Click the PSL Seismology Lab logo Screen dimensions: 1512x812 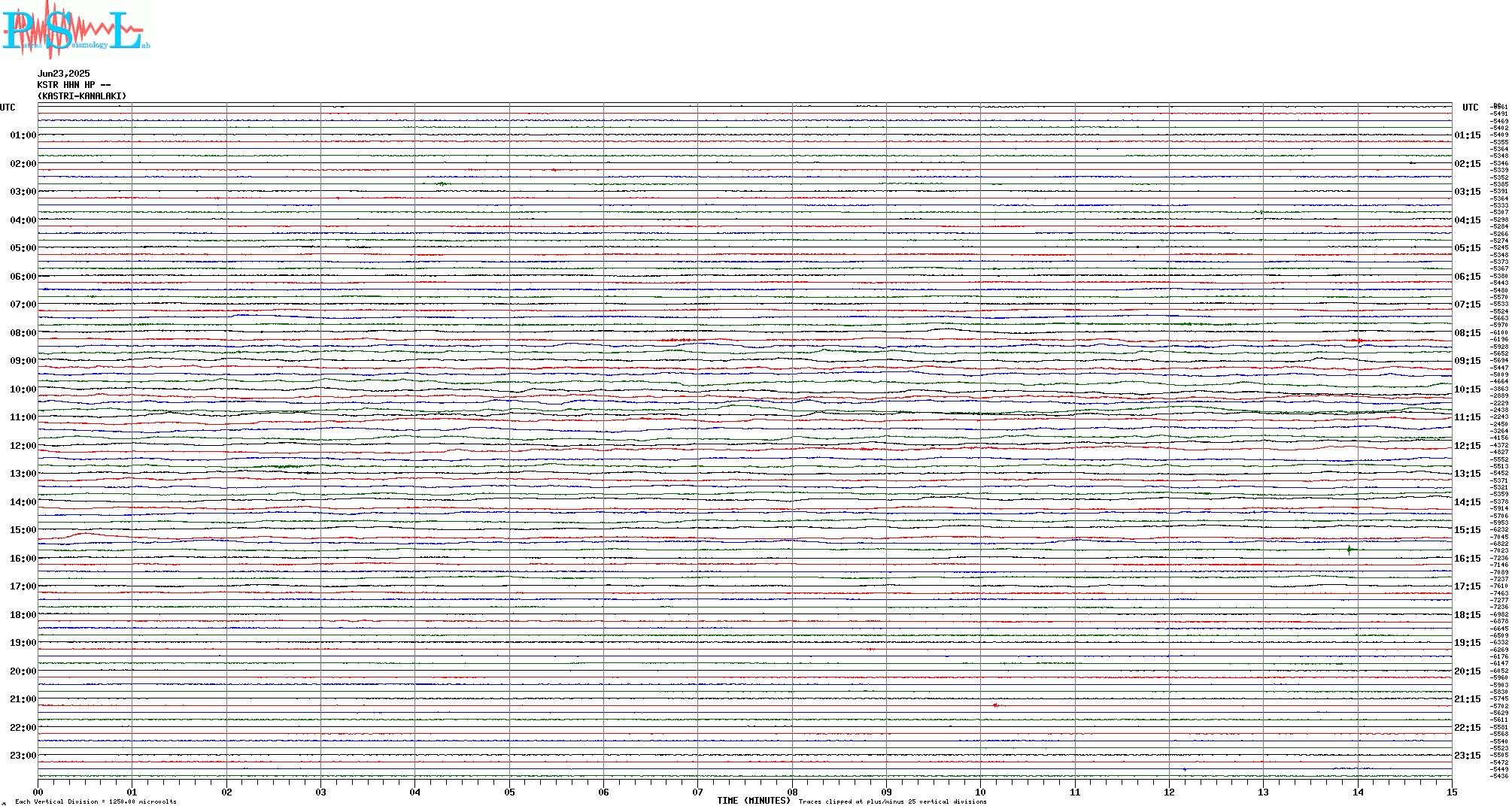75,29
